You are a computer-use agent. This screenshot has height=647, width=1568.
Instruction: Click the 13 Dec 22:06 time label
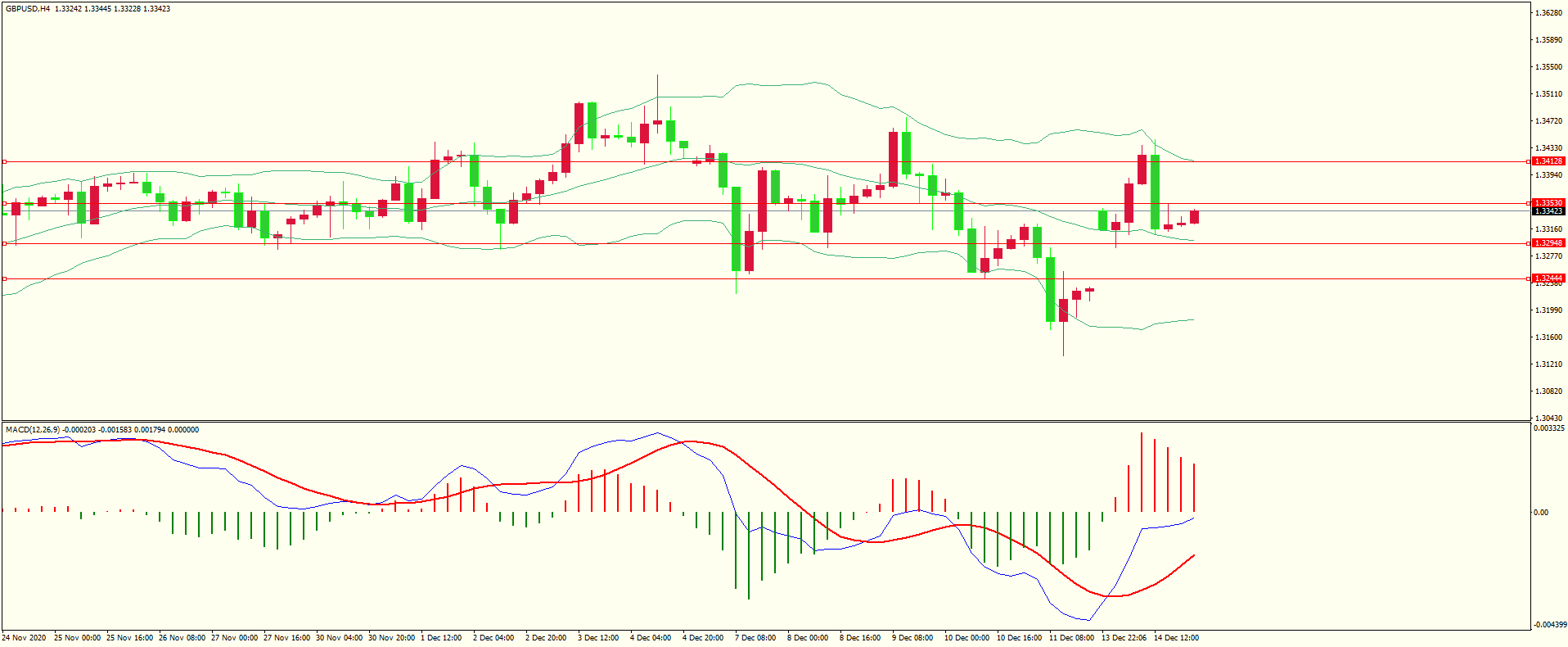(1124, 638)
